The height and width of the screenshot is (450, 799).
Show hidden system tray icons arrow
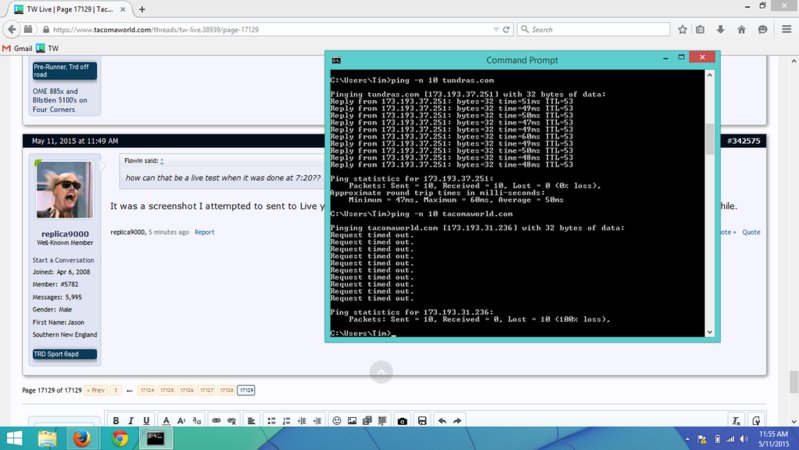point(687,439)
